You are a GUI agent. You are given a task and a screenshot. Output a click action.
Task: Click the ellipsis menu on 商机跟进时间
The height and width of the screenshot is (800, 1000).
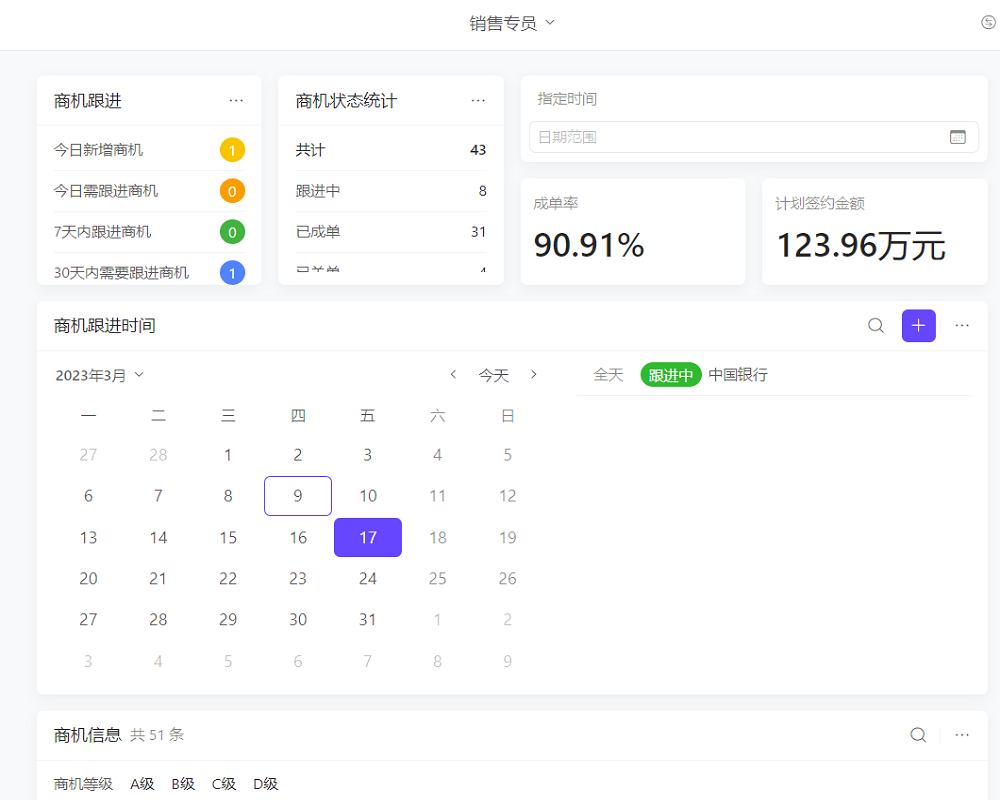[962, 325]
